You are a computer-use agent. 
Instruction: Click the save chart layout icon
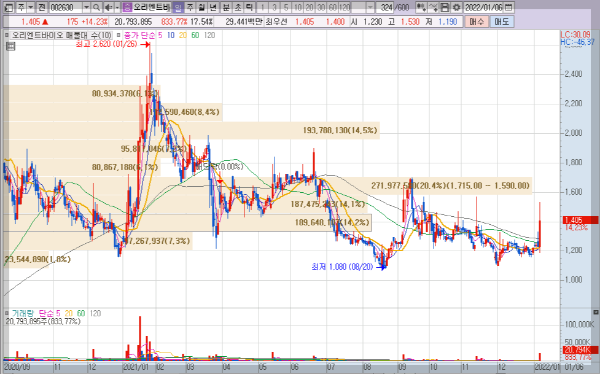tap(445, 7)
